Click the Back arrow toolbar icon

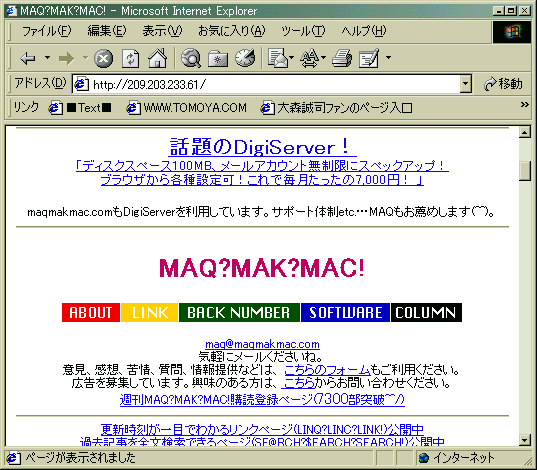click(x=28, y=58)
